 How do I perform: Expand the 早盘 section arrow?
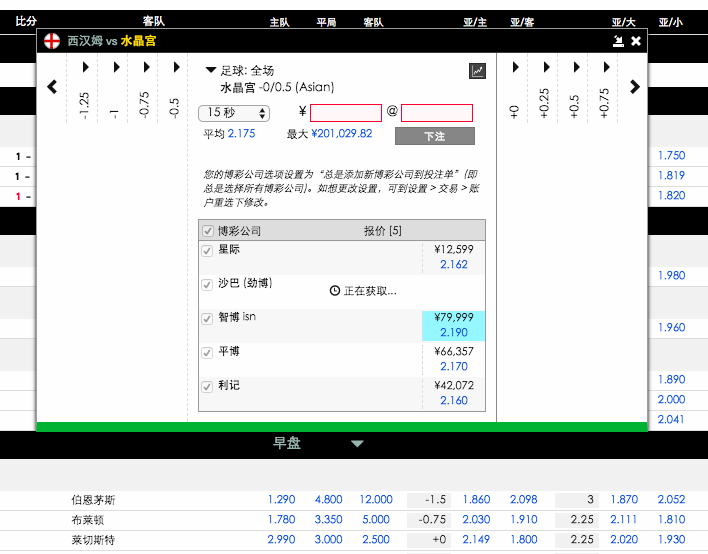357,444
